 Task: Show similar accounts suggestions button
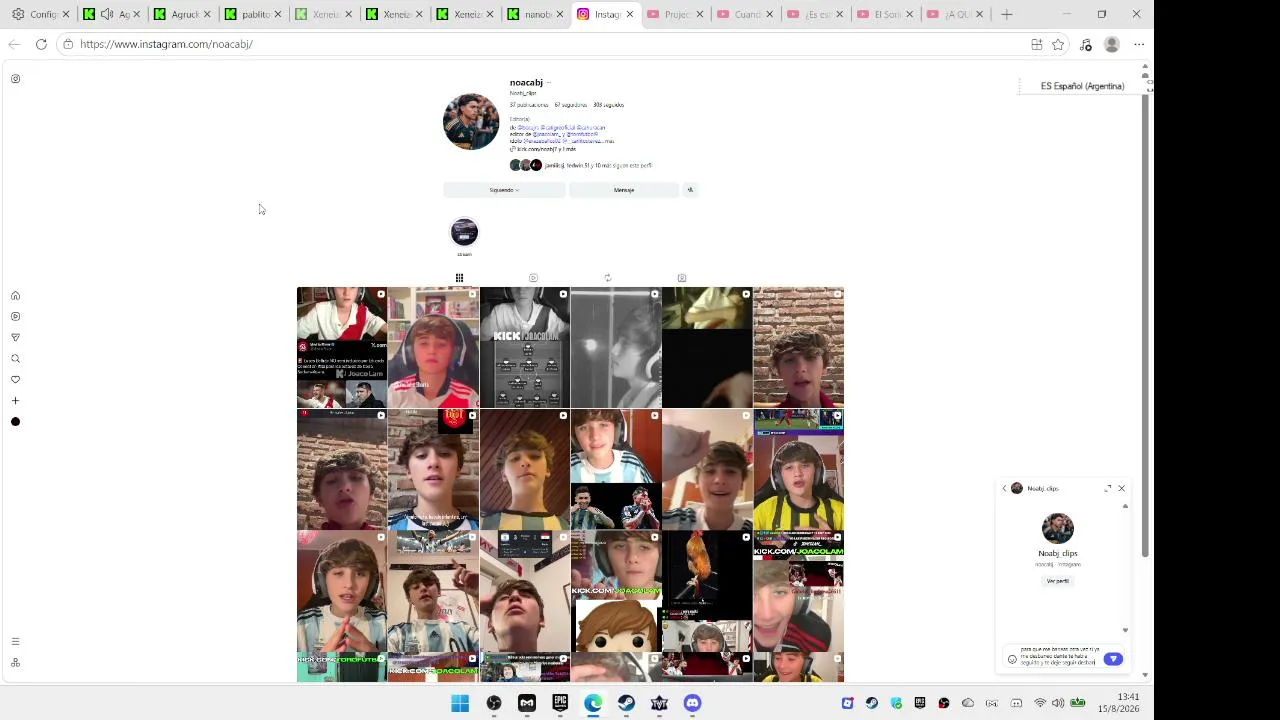click(x=689, y=190)
